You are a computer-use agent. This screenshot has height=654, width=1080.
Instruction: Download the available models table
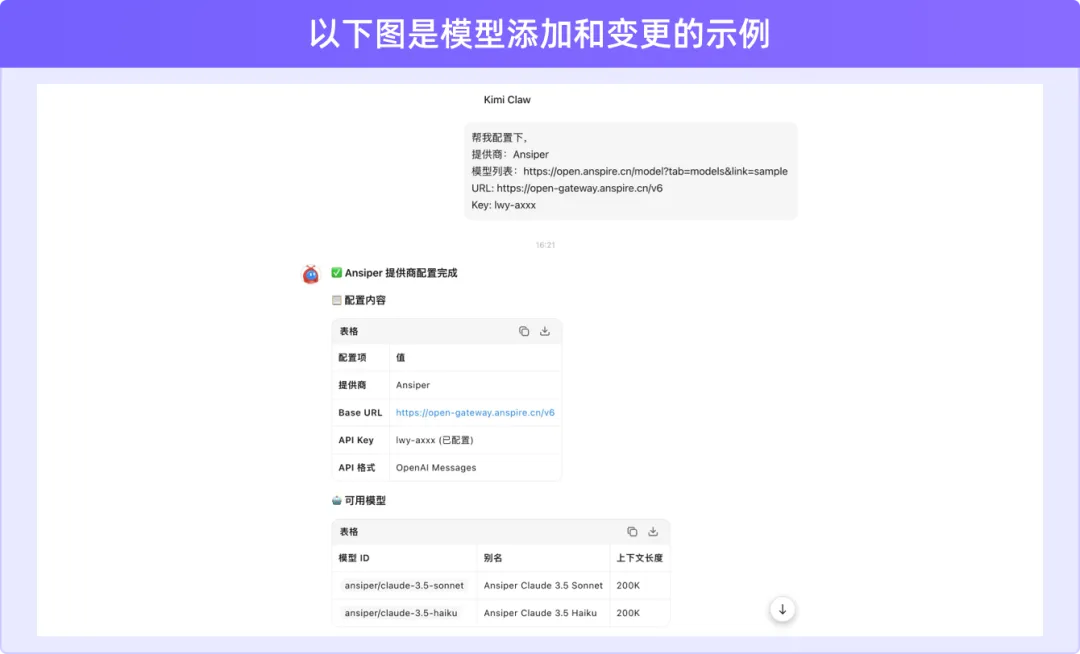point(653,531)
